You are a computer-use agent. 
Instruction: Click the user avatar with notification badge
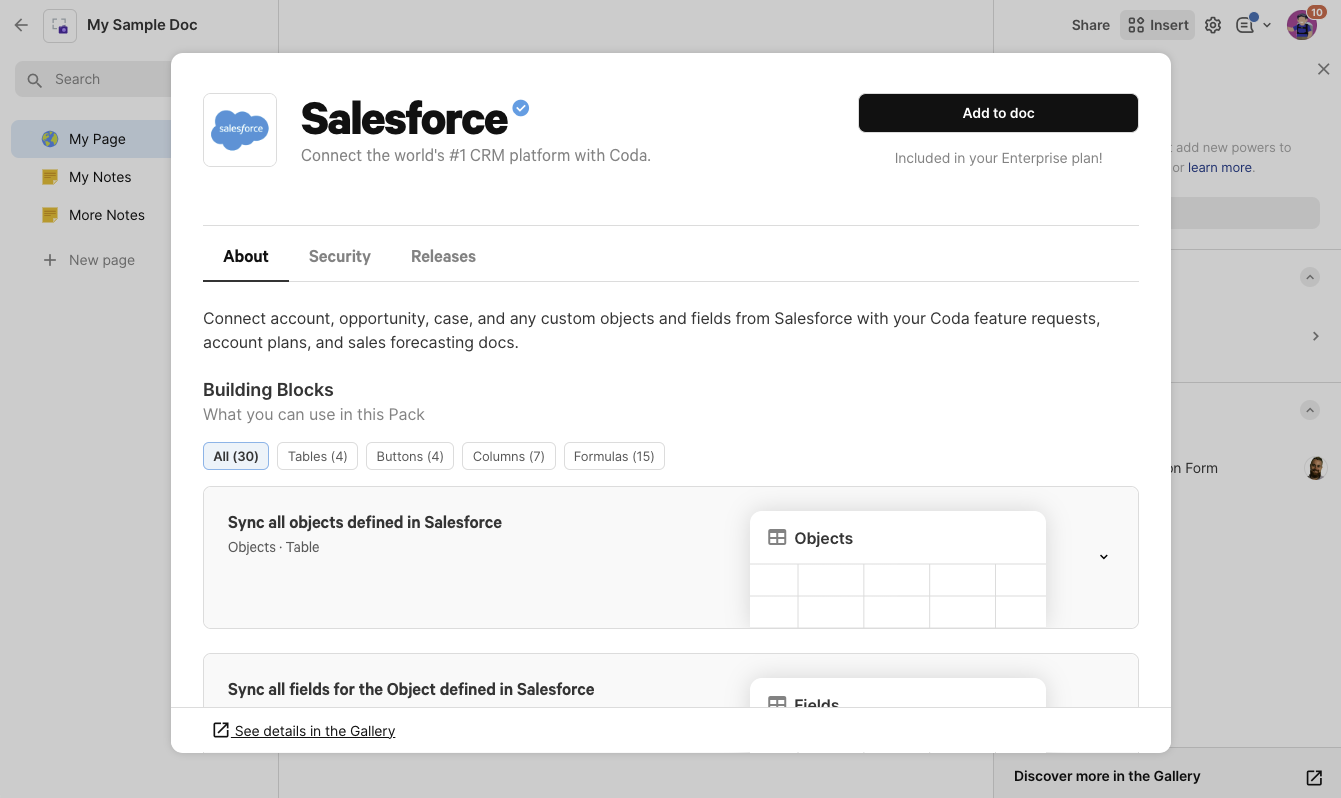pos(1301,25)
